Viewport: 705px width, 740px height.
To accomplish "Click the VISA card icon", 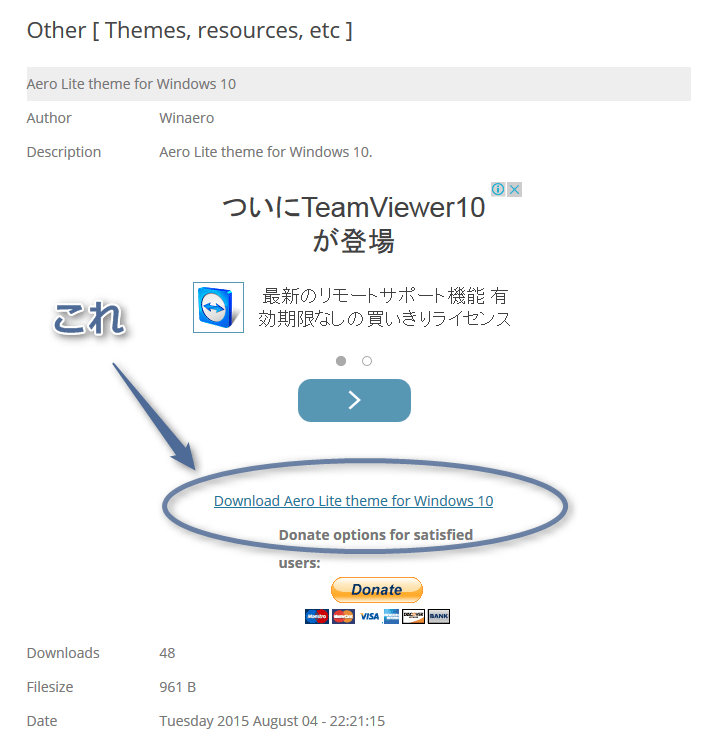I will click(369, 616).
